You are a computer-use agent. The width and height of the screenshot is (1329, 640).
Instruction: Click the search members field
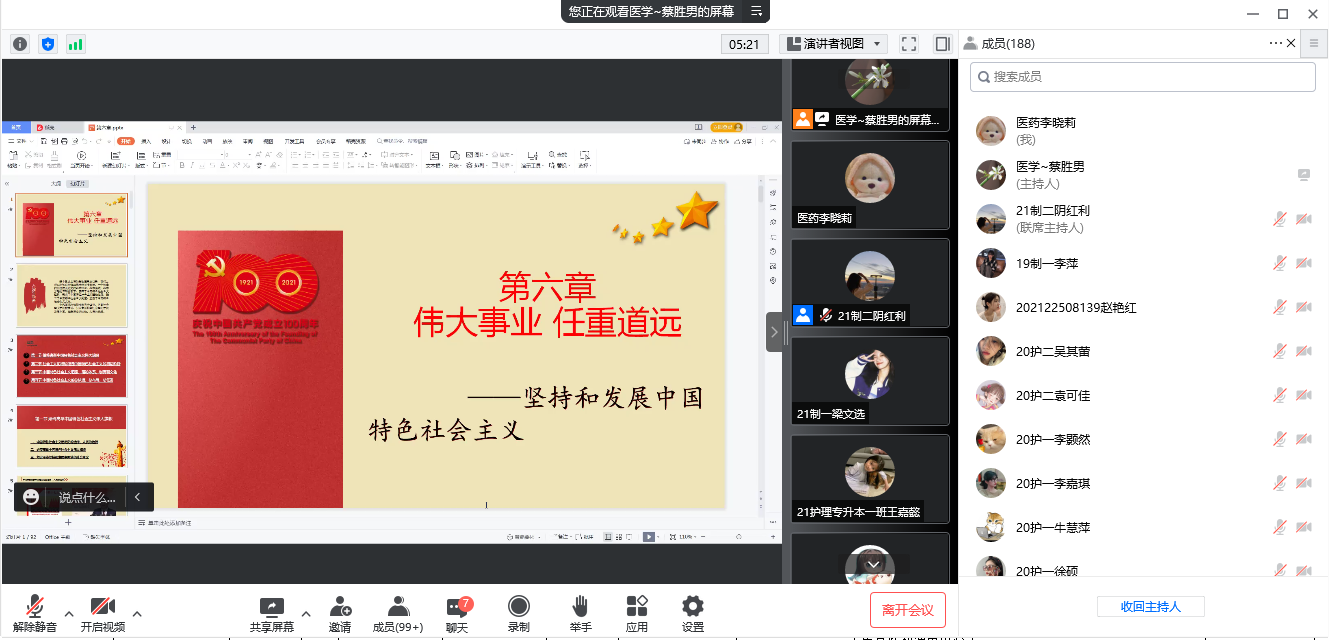tap(1143, 77)
